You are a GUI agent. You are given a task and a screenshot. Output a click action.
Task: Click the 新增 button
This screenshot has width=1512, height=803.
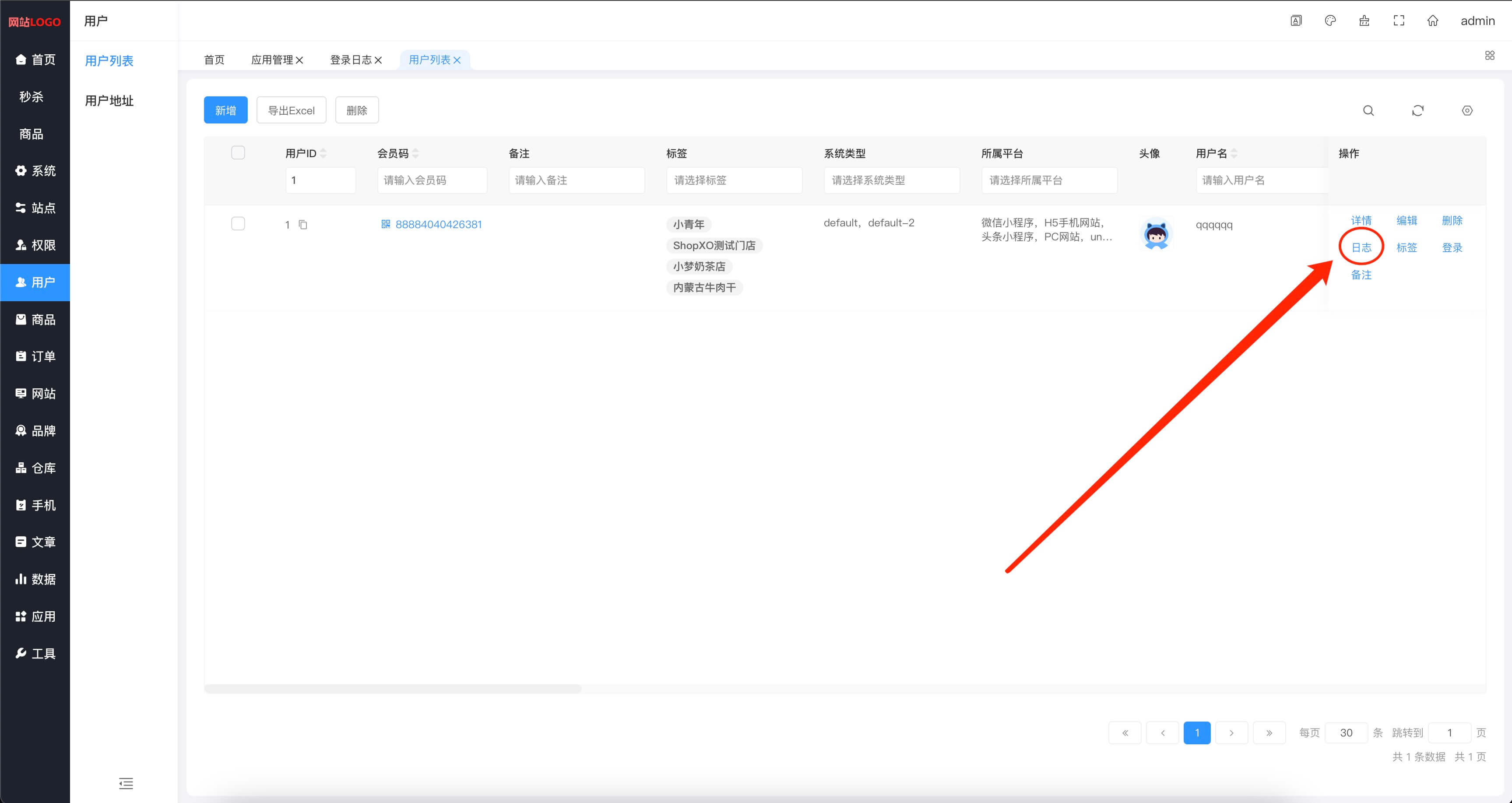[x=225, y=110]
